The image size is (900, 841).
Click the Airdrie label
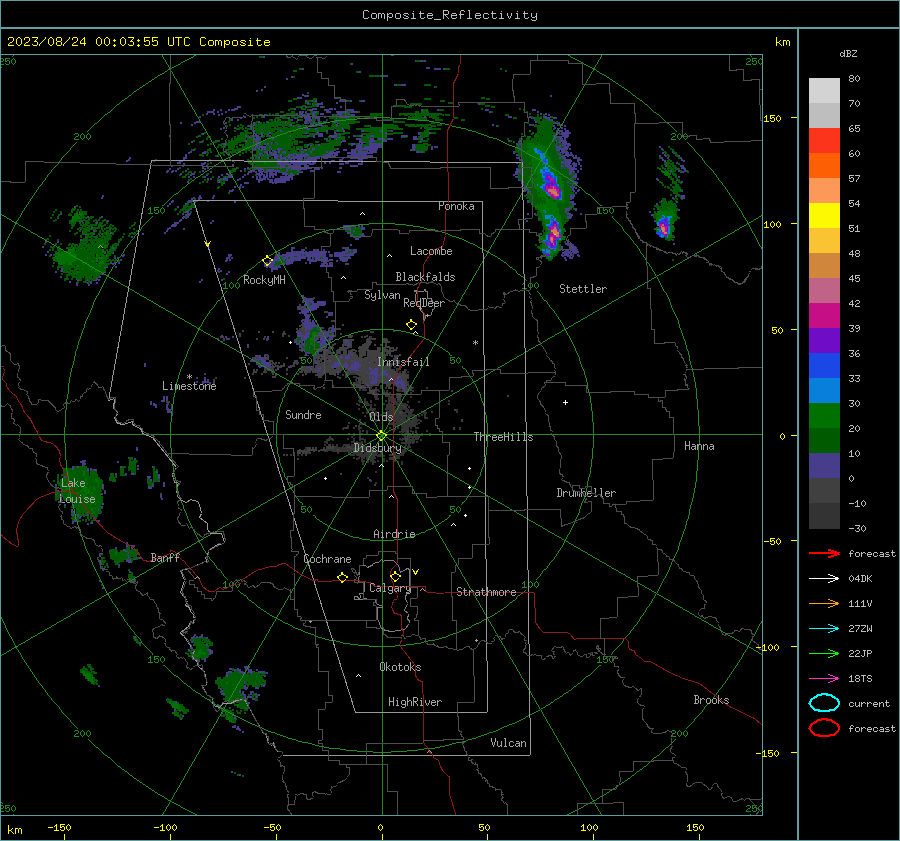click(394, 534)
